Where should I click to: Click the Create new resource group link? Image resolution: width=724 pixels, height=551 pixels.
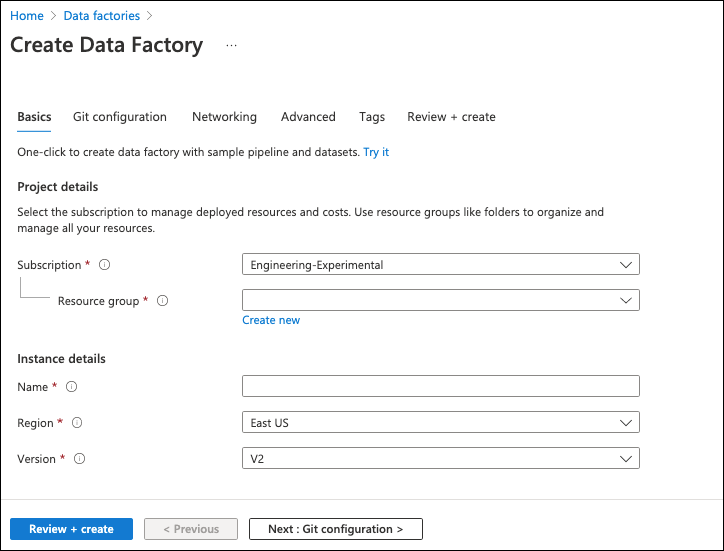pyautogui.click(x=271, y=320)
